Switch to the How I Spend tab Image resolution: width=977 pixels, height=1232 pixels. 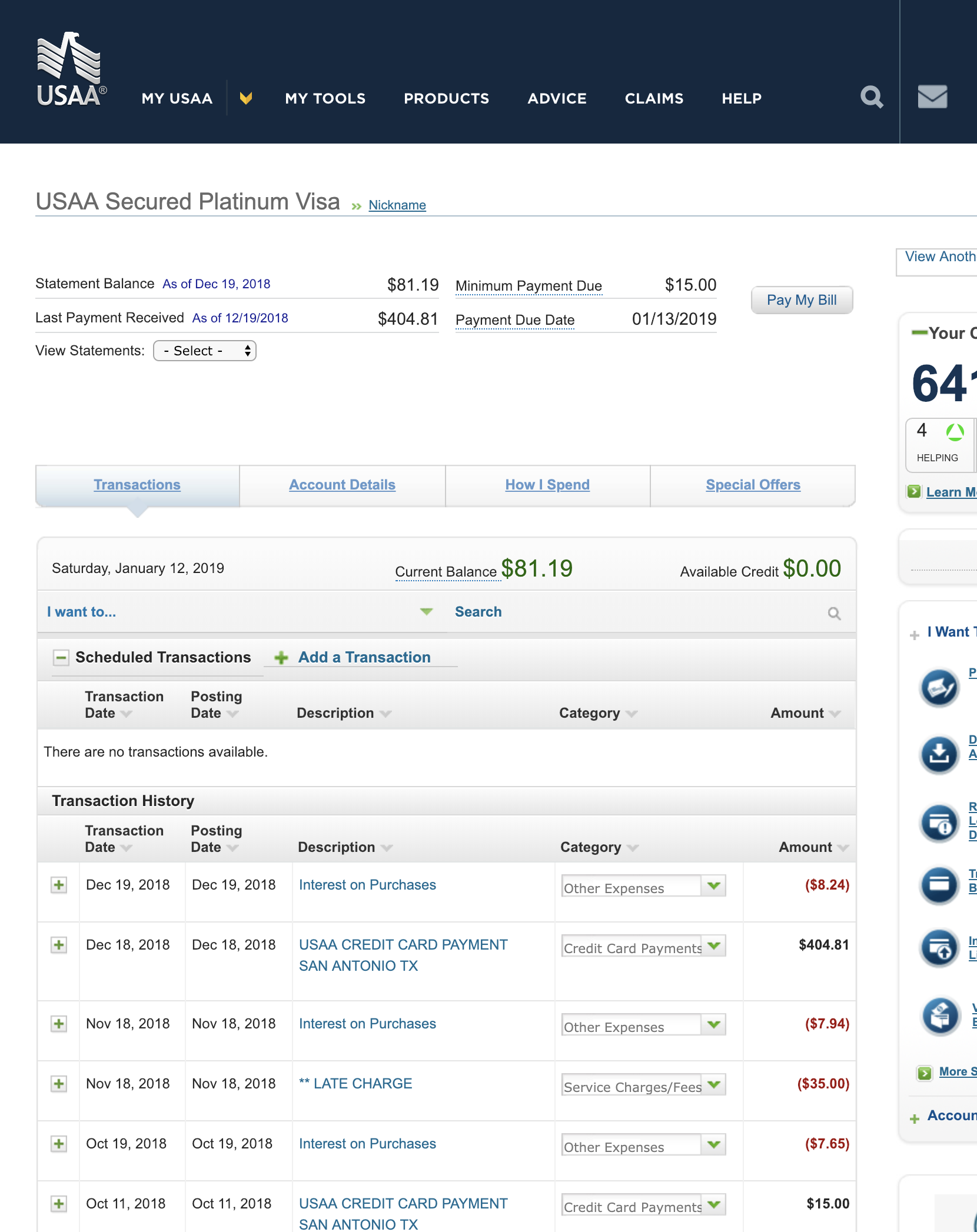click(547, 485)
